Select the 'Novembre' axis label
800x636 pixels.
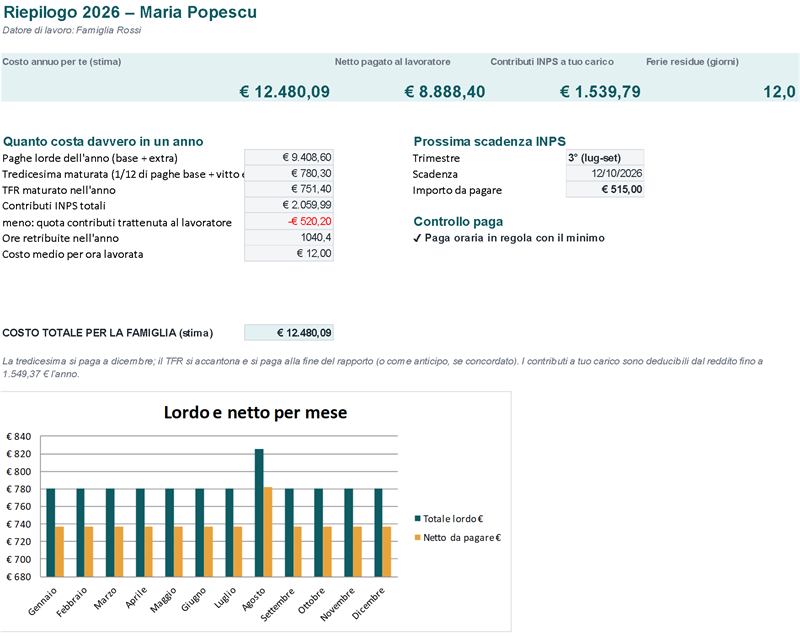tap(337, 604)
